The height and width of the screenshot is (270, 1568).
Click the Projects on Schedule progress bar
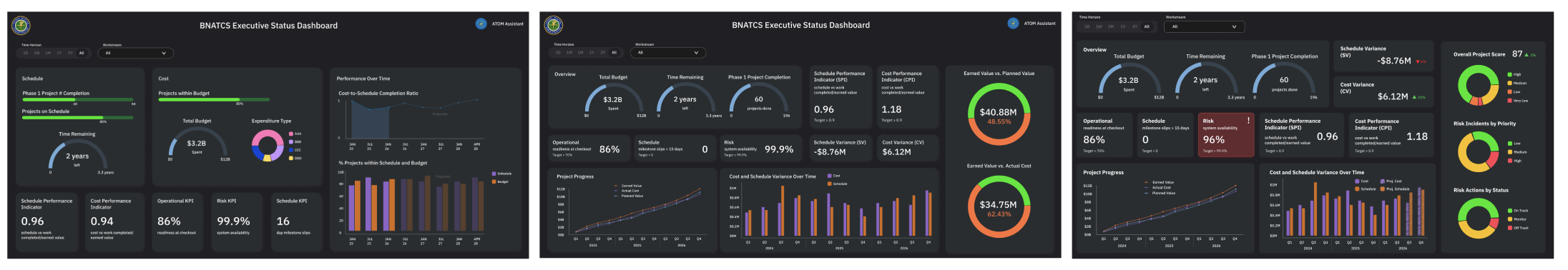coord(78,118)
